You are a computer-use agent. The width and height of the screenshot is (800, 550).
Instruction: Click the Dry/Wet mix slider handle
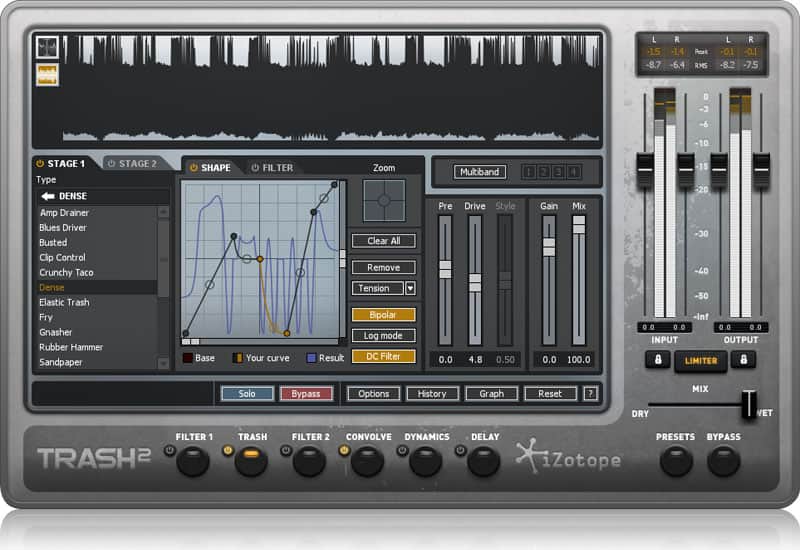click(x=749, y=404)
